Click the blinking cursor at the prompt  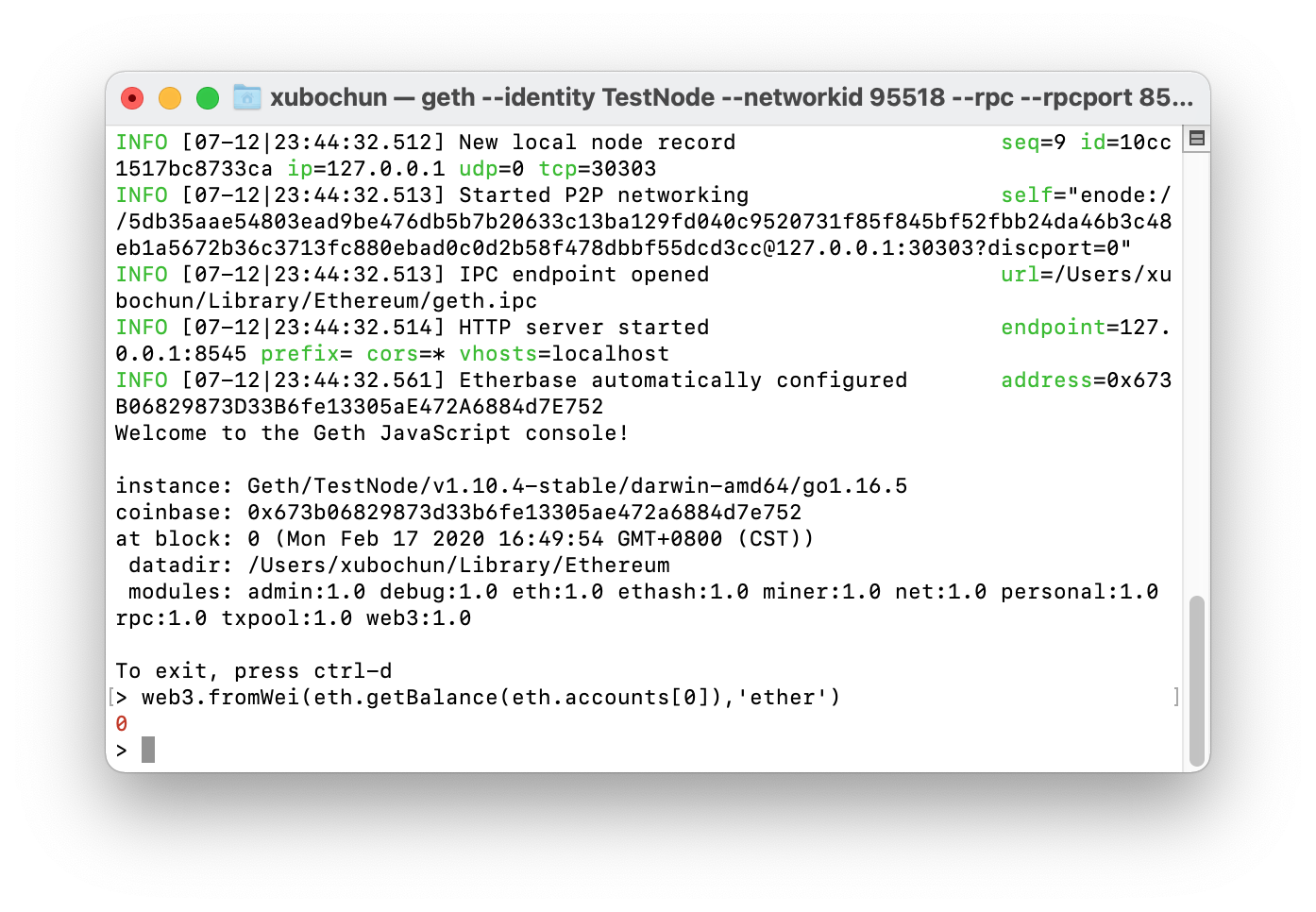(x=148, y=751)
